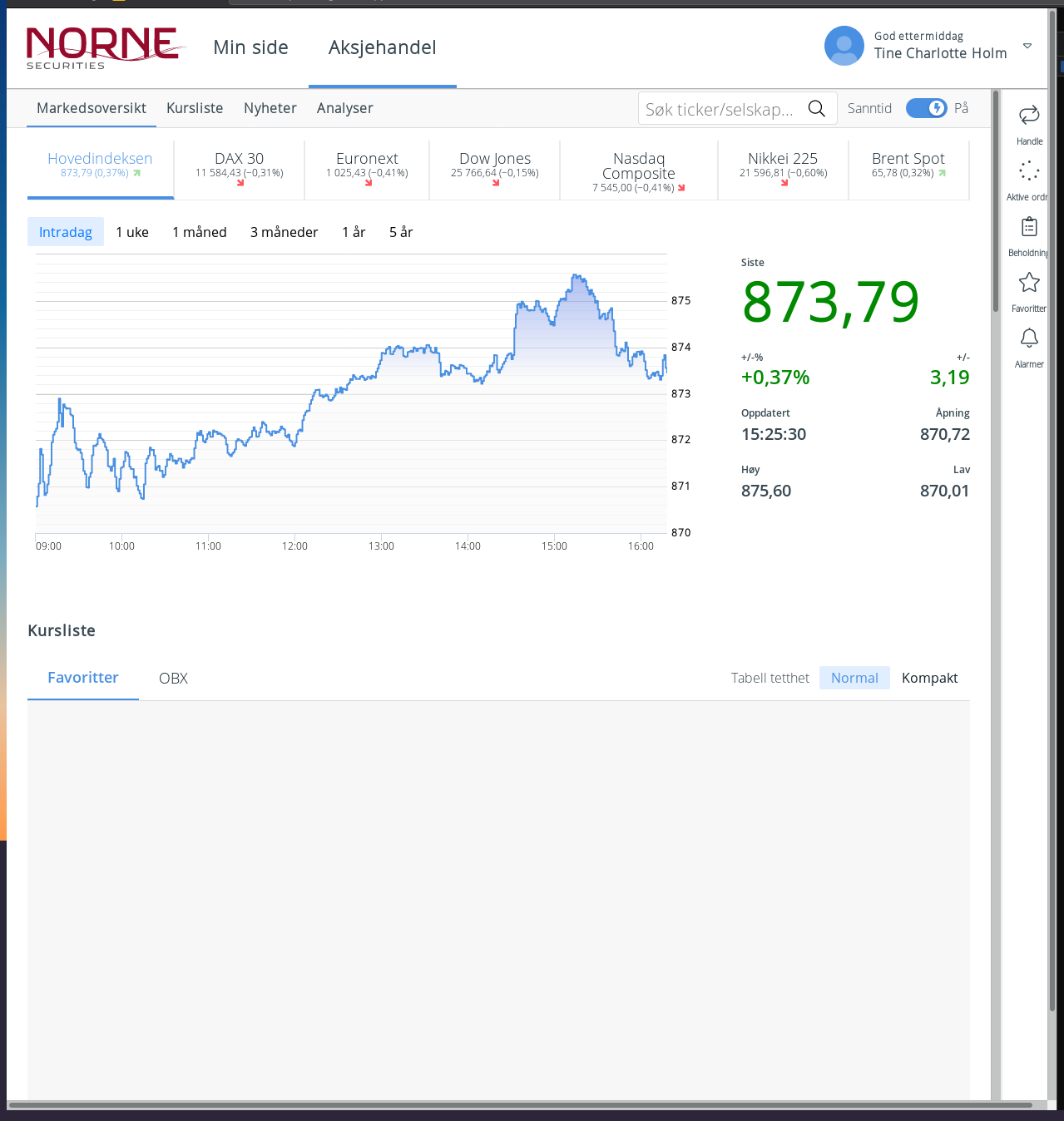Click the Kursliste section heading

pyautogui.click(x=62, y=630)
